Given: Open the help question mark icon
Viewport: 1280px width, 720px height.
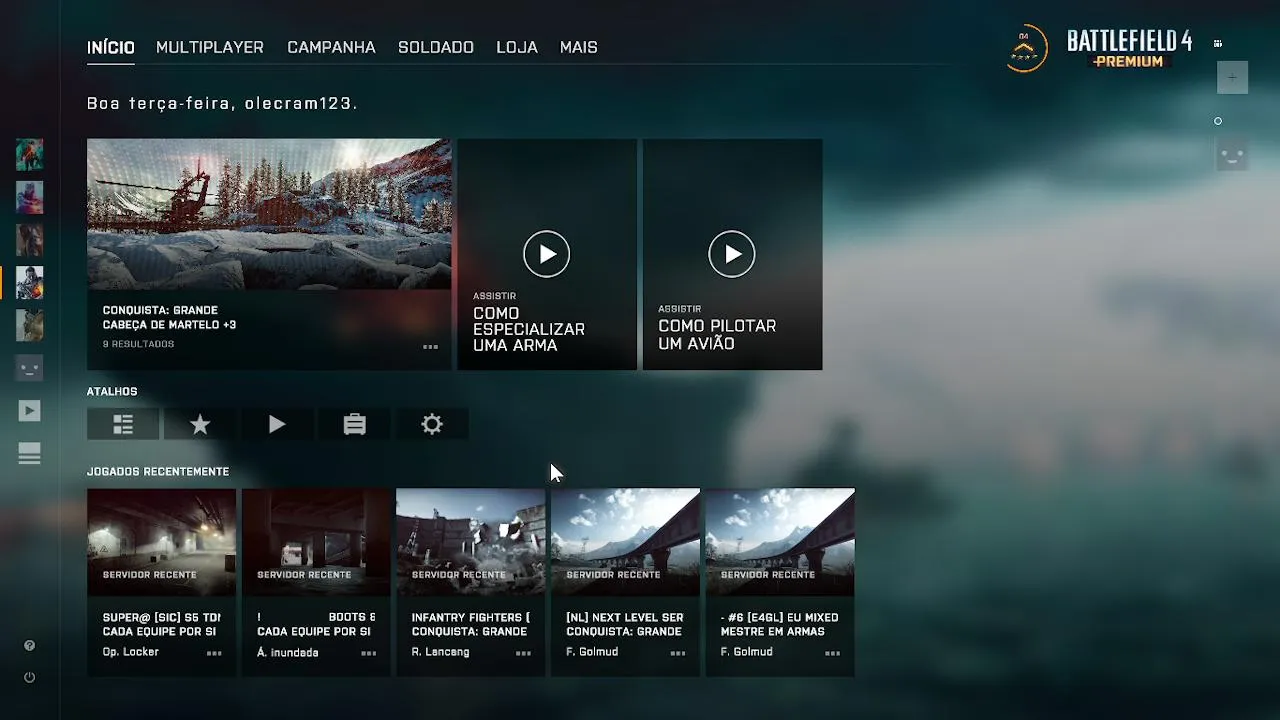Looking at the screenshot, I should click(29, 646).
